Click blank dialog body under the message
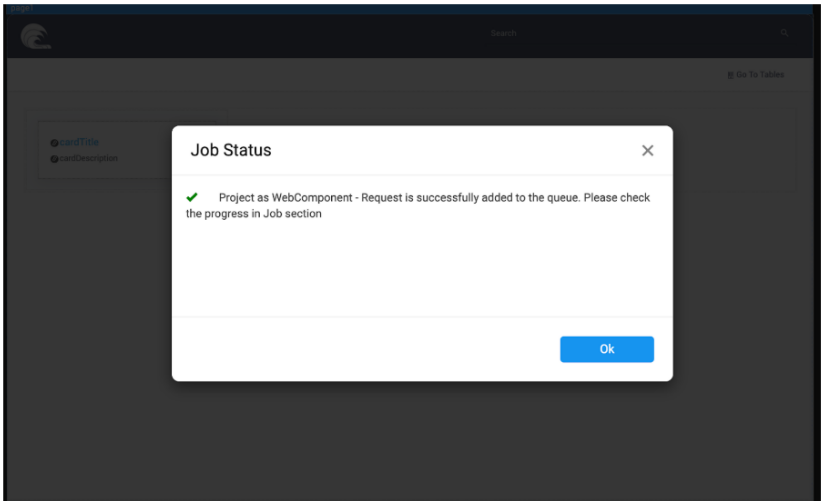Viewport: 825px width, 502px height. 420,270
